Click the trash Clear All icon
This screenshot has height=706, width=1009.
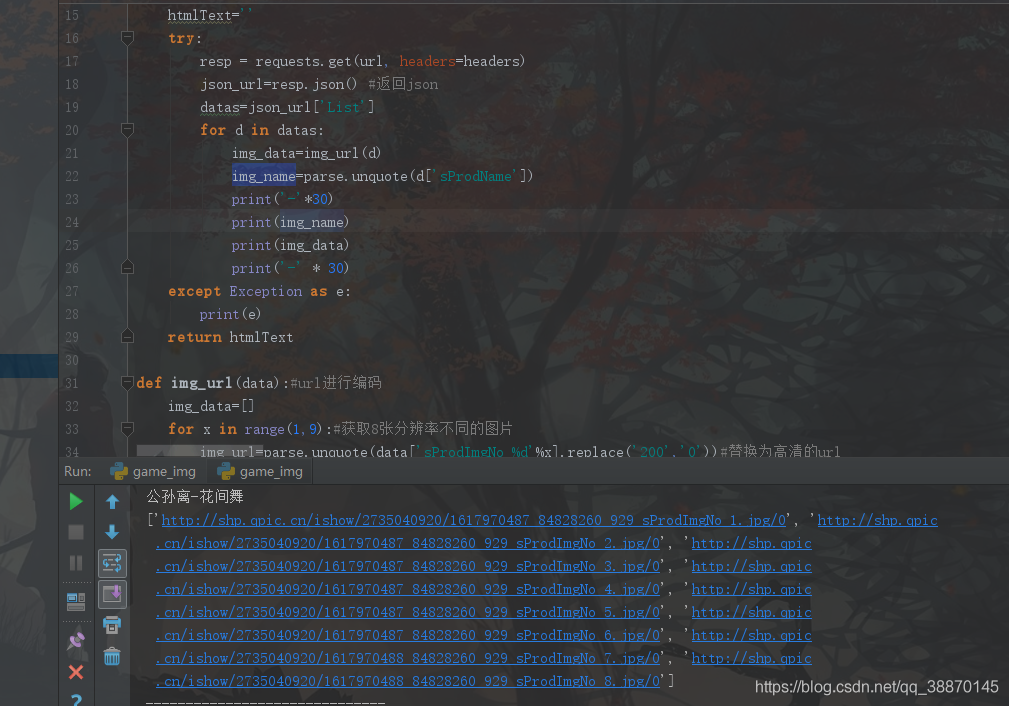click(x=112, y=656)
